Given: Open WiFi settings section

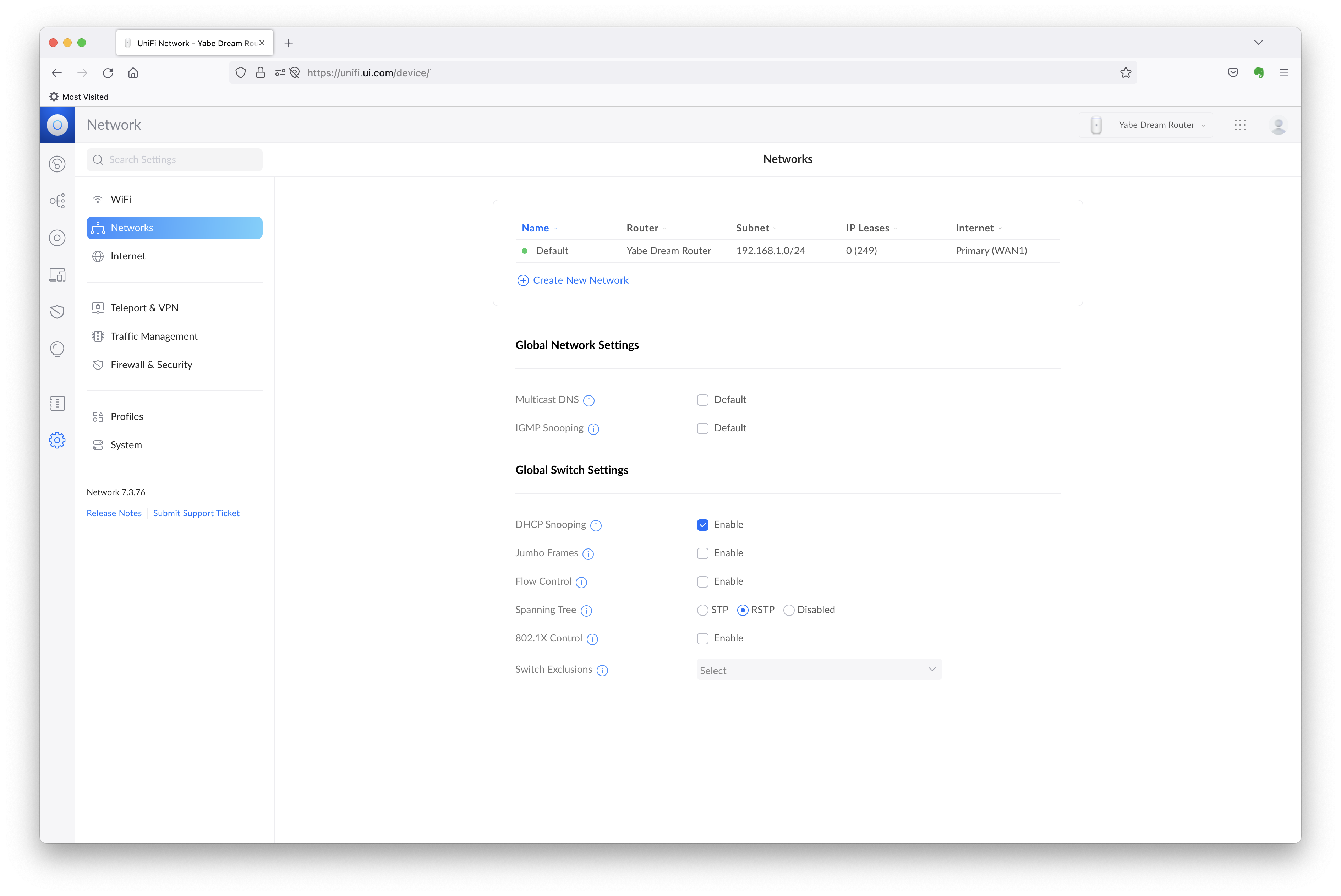Looking at the screenshot, I should [x=174, y=200].
